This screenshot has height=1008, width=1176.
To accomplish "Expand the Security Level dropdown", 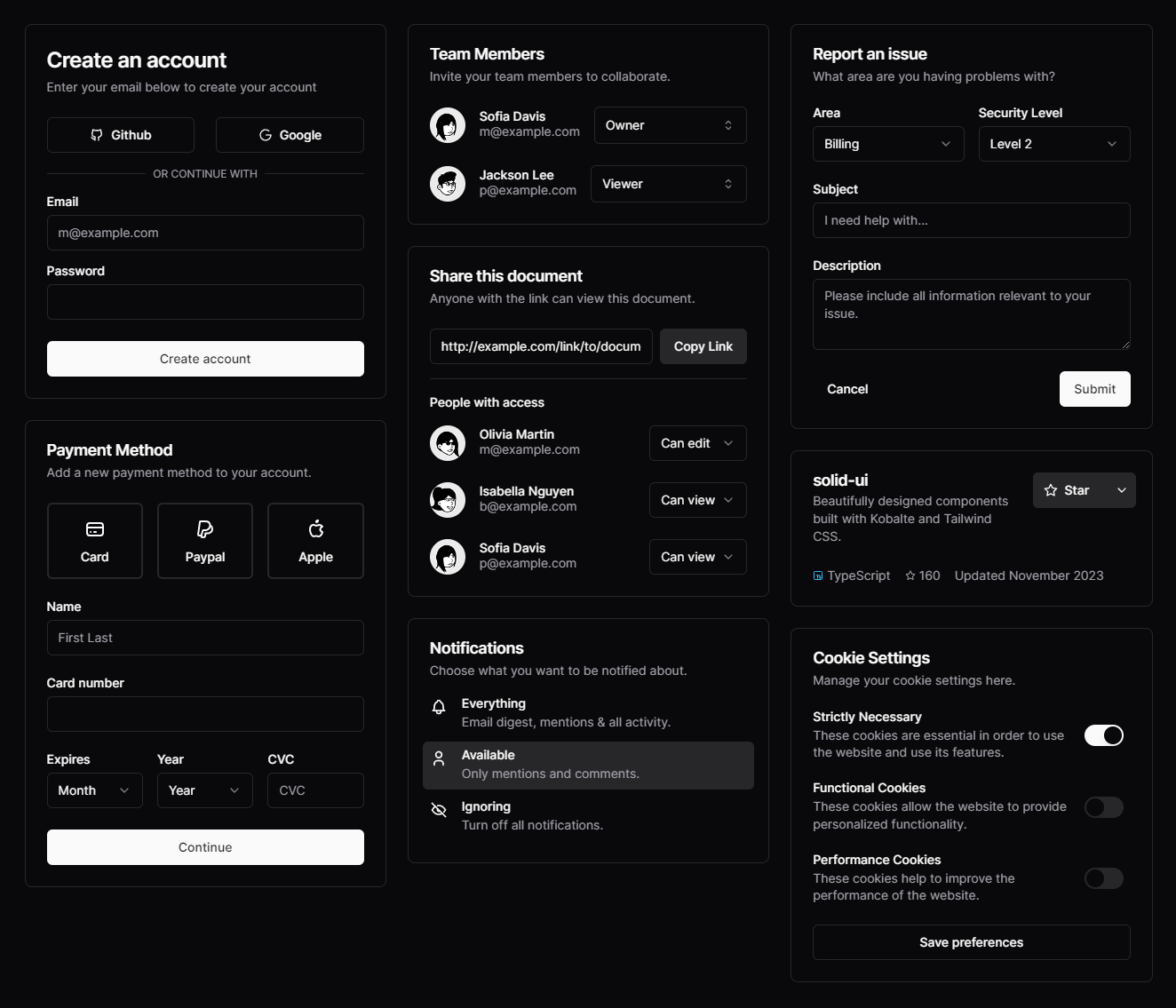I will [x=1053, y=144].
